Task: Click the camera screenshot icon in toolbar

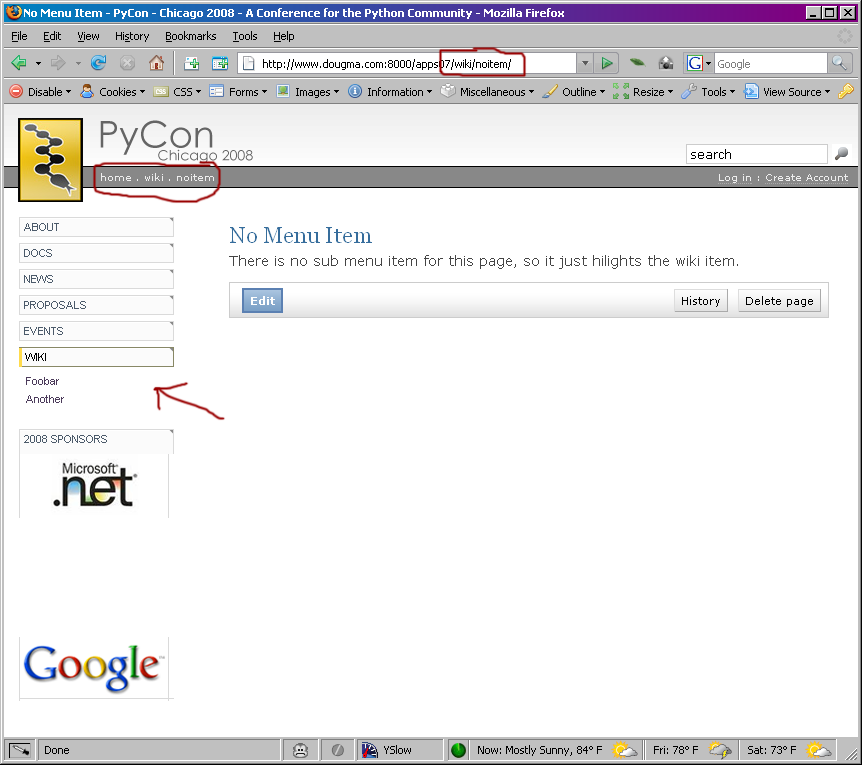Action: point(665,63)
